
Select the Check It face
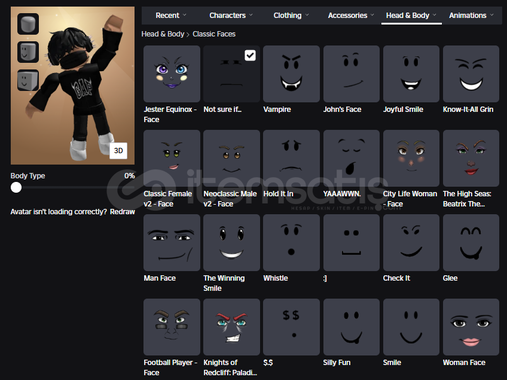point(411,242)
